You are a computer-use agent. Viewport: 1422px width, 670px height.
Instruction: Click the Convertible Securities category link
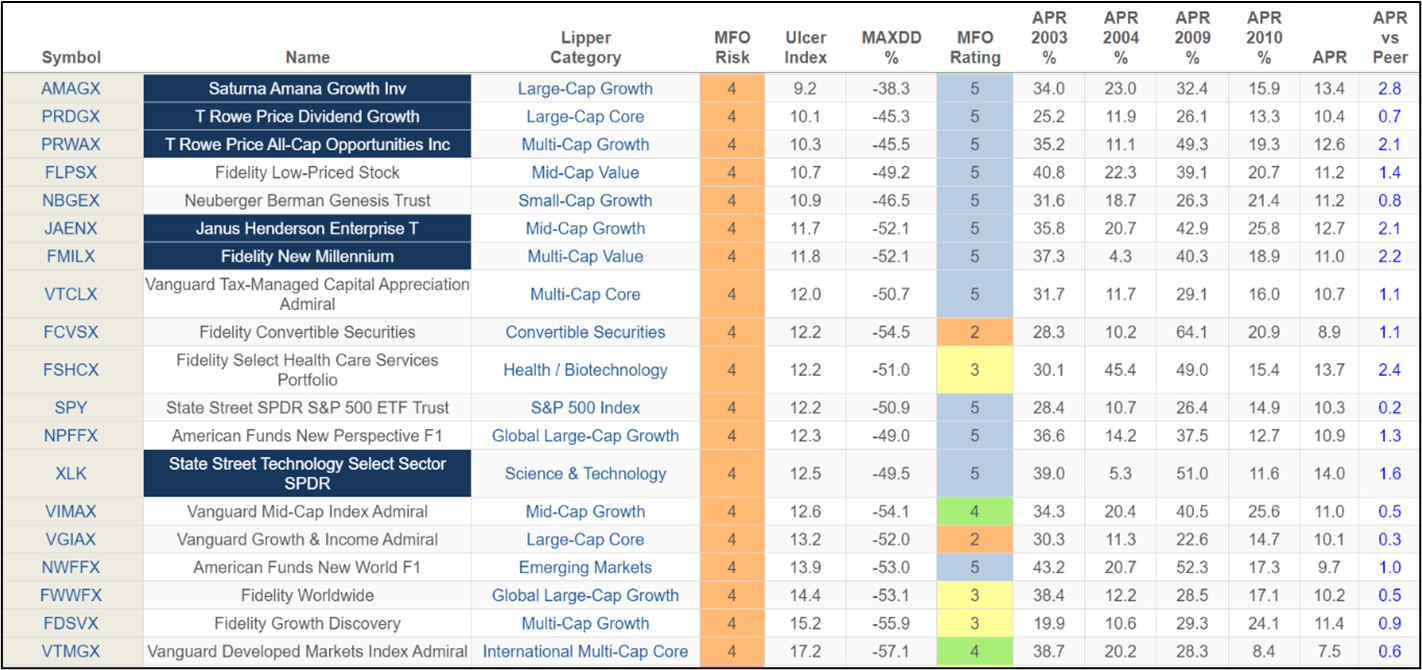click(x=585, y=332)
